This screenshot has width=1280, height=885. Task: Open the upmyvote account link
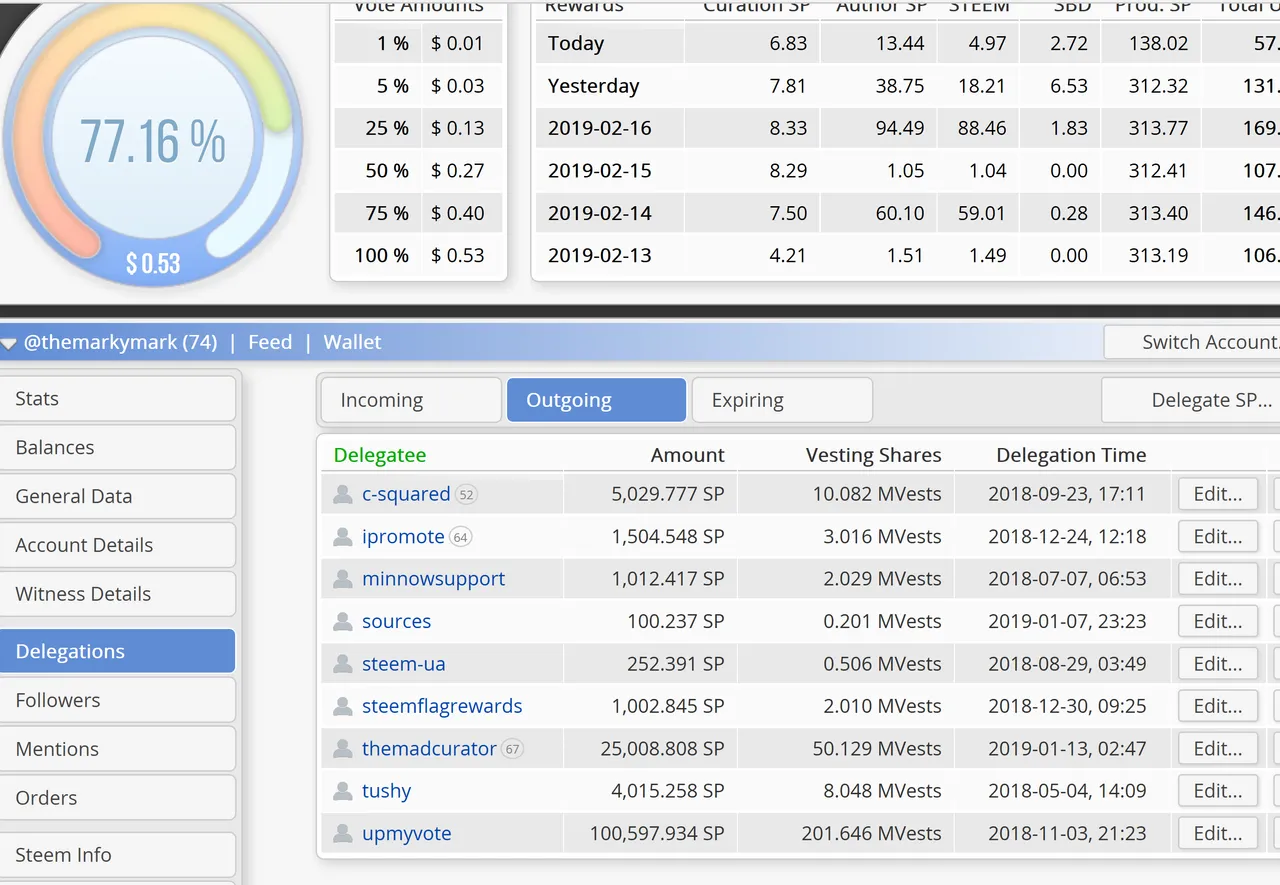click(407, 834)
